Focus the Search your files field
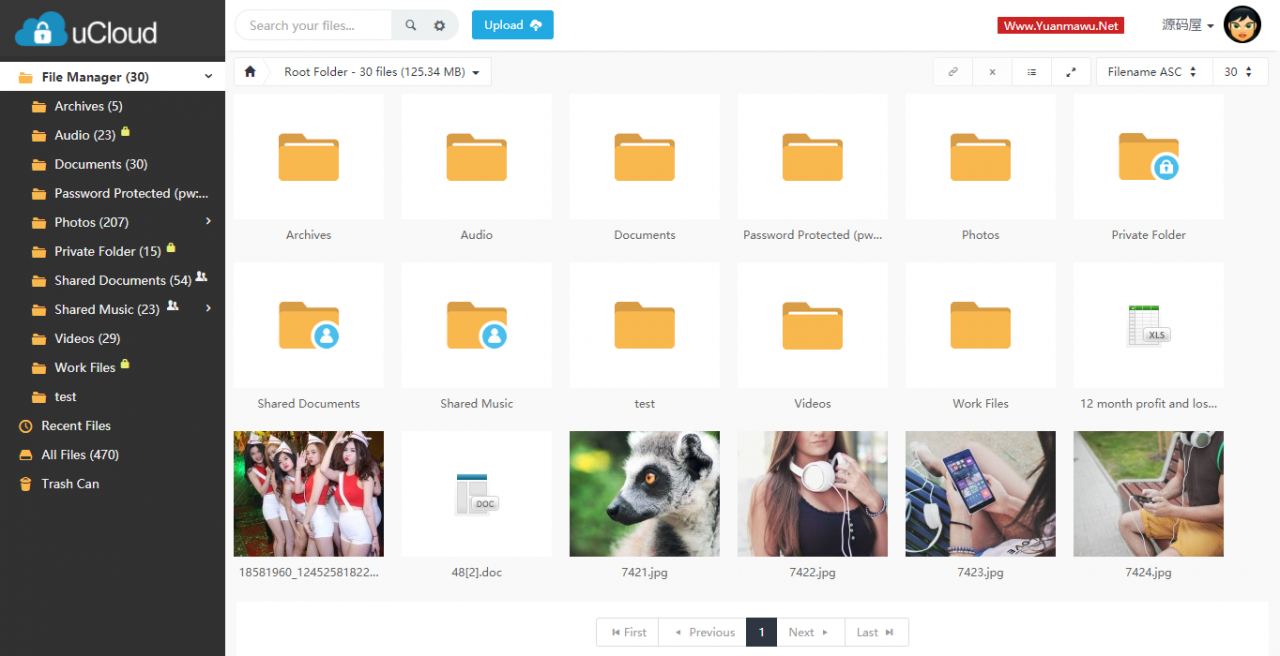Screen dimensions: 1280x656 pos(314,26)
